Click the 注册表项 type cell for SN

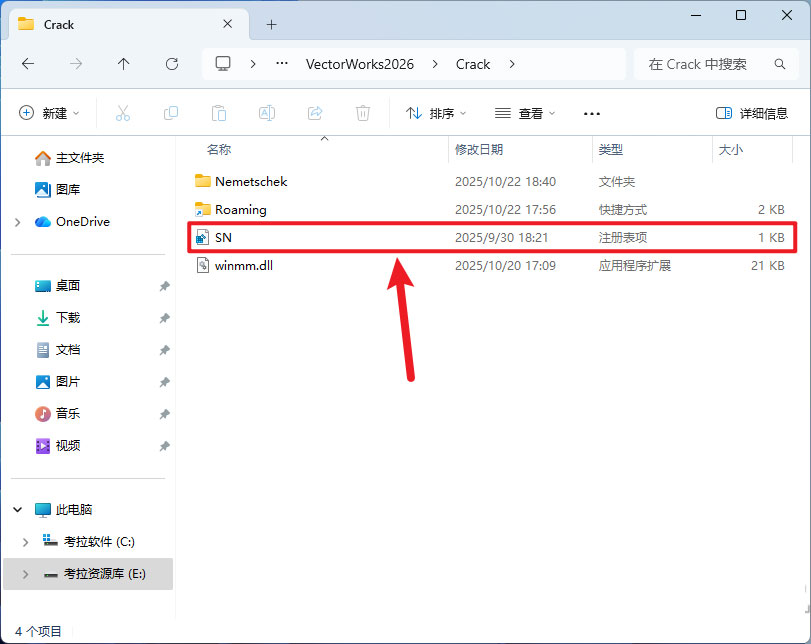pyautogui.click(x=623, y=237)
